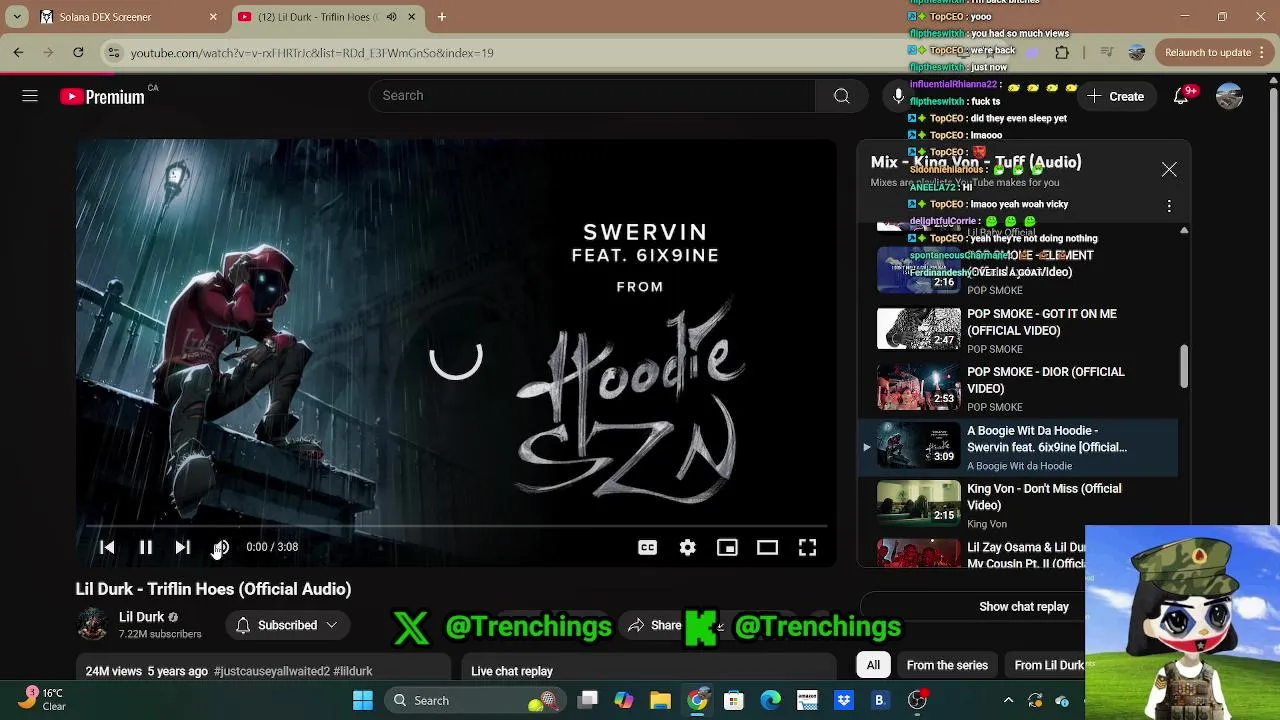Focus the YouTube search input field
Viewport: 1280px width, 720px height.
pos(592,96)
